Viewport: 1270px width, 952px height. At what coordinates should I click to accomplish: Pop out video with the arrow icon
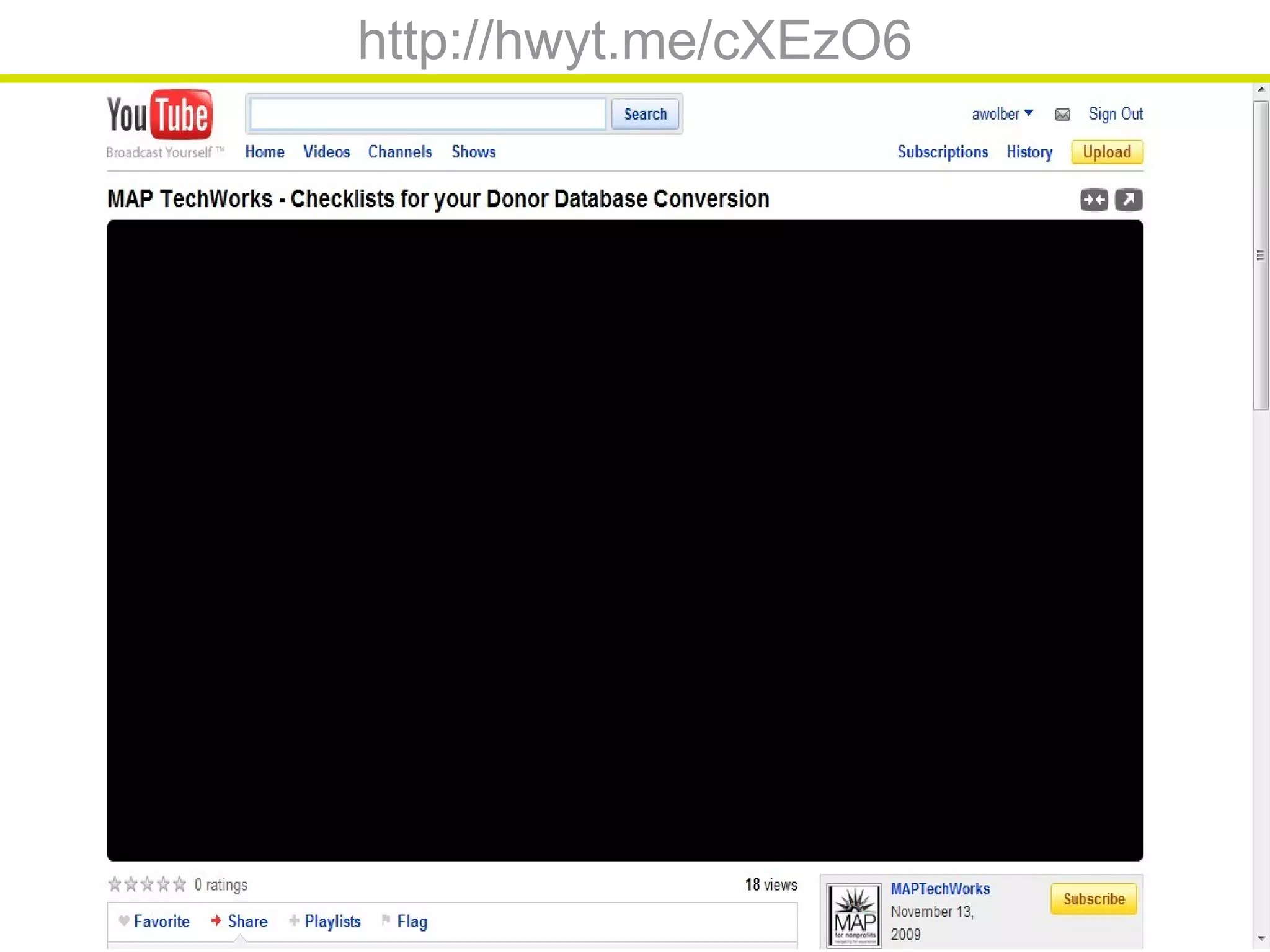[1128, 200]
